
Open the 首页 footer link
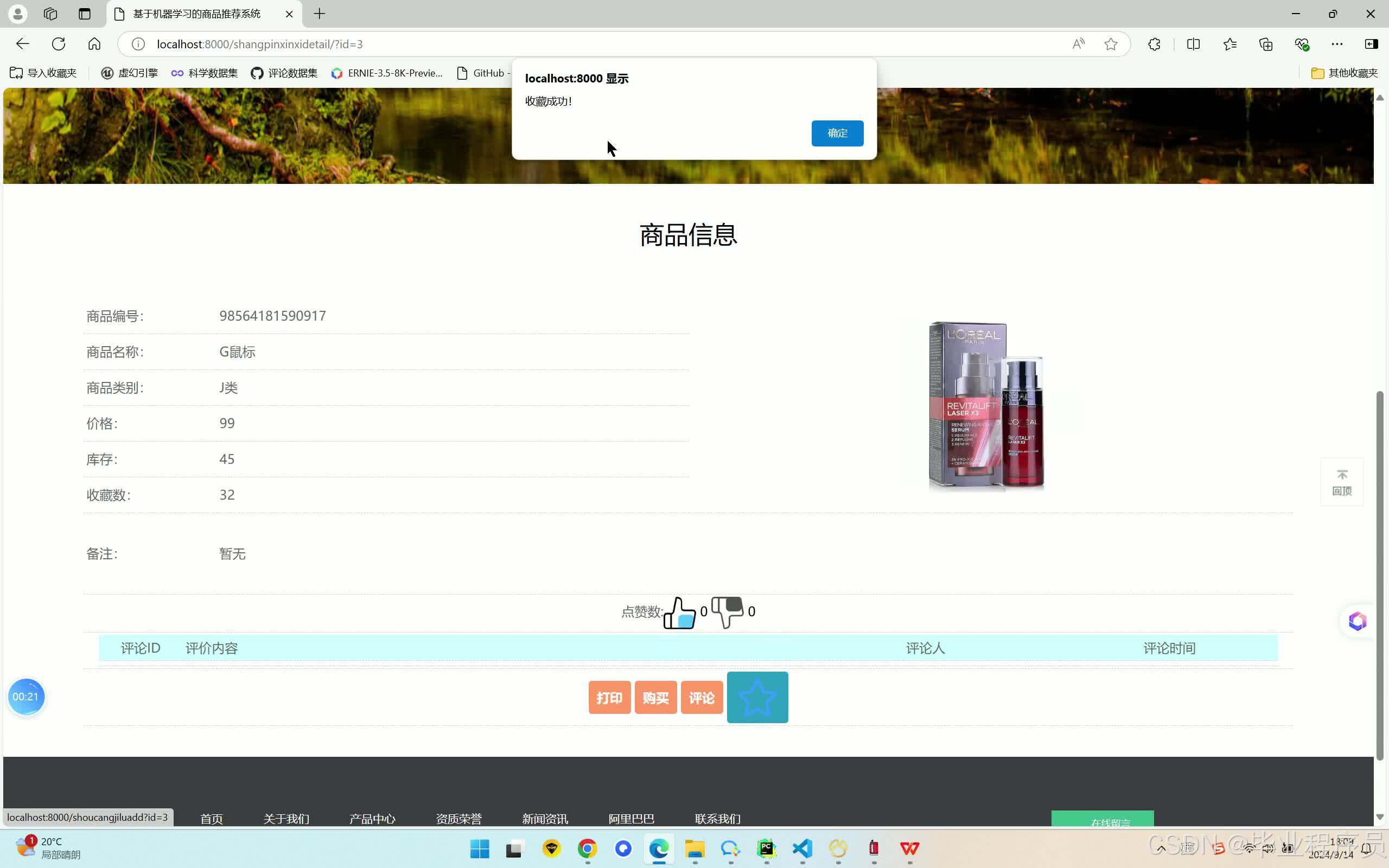click(211, 819)
